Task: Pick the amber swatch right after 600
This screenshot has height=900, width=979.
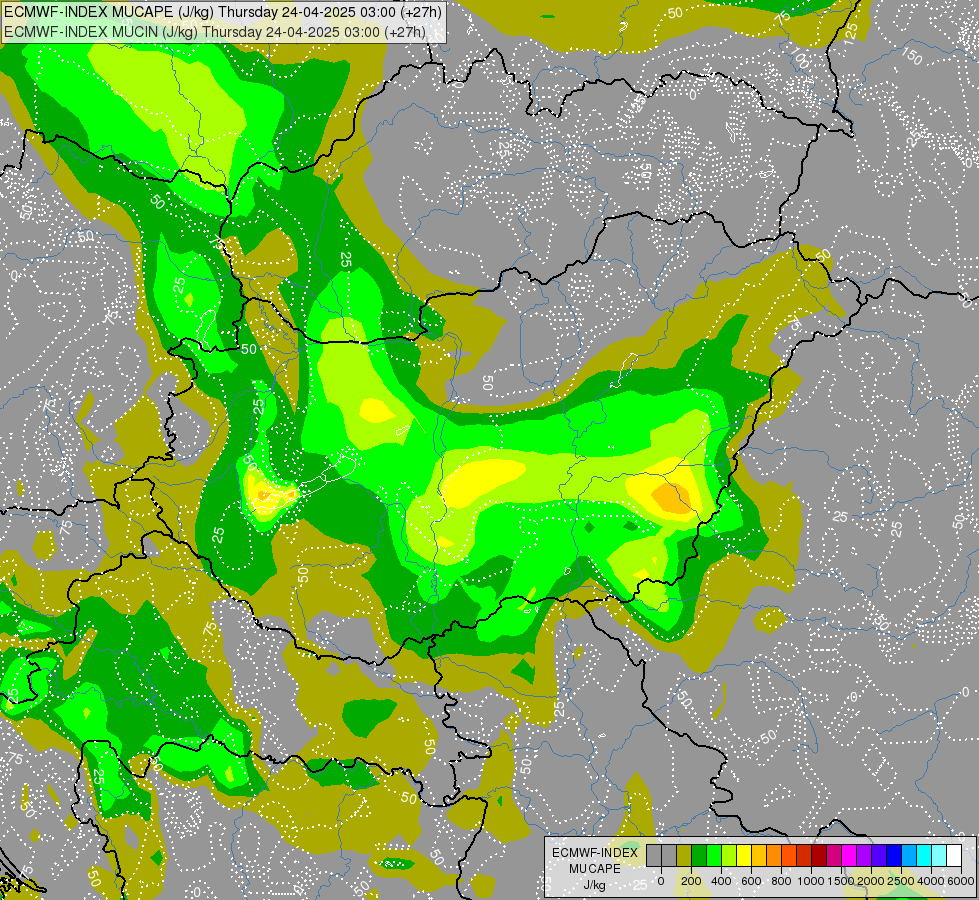Action: coord(759,856)
